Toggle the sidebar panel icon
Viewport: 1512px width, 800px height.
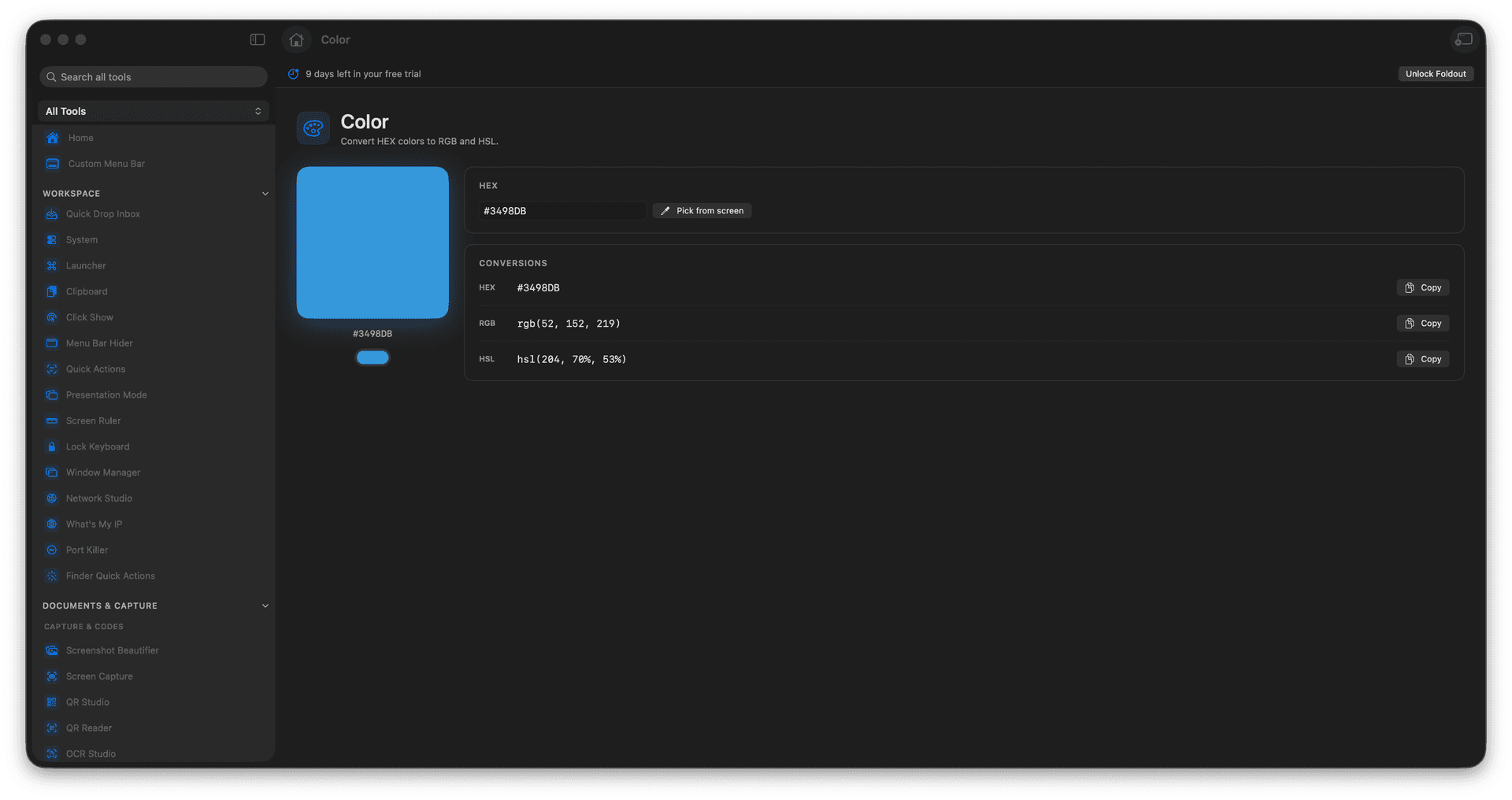click(x=258, y=39)
